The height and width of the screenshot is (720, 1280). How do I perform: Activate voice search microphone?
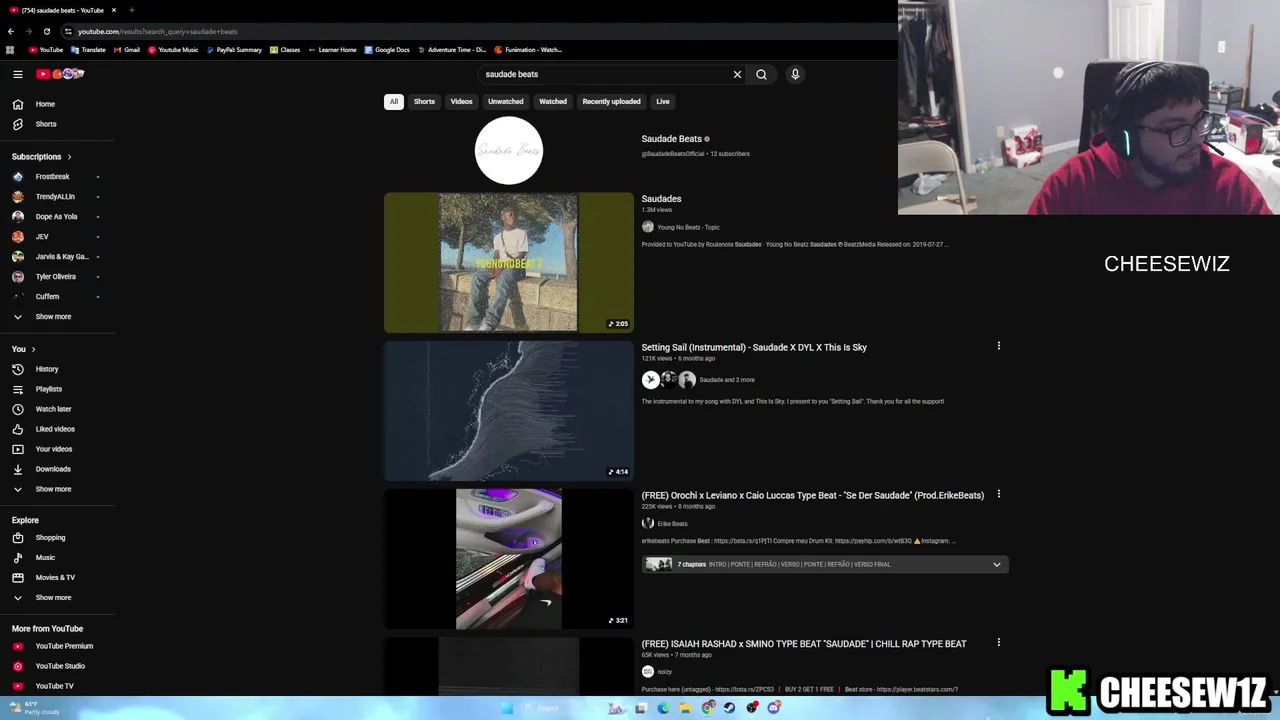(795, 74)
